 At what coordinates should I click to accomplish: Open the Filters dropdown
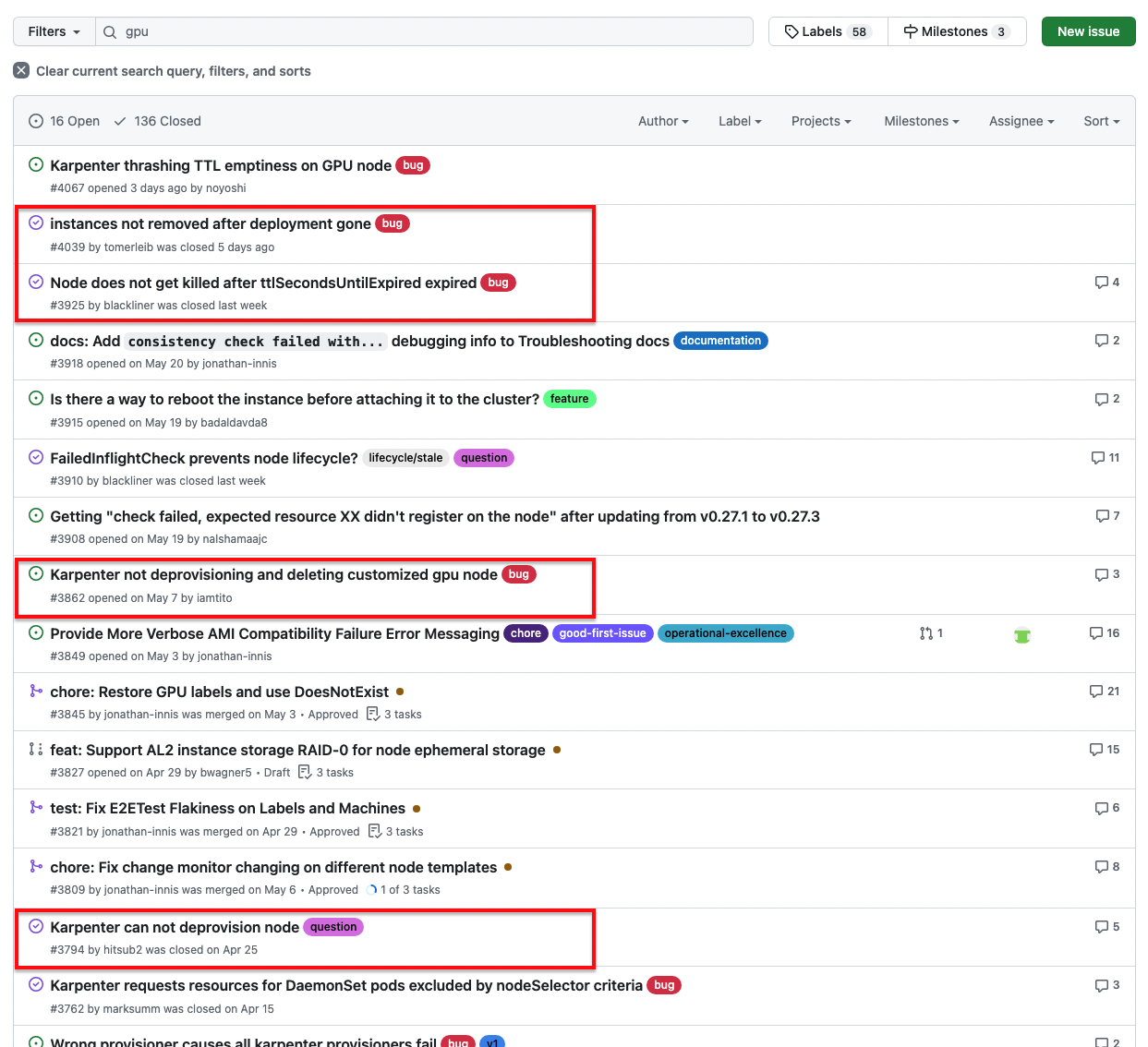[54, 31]
